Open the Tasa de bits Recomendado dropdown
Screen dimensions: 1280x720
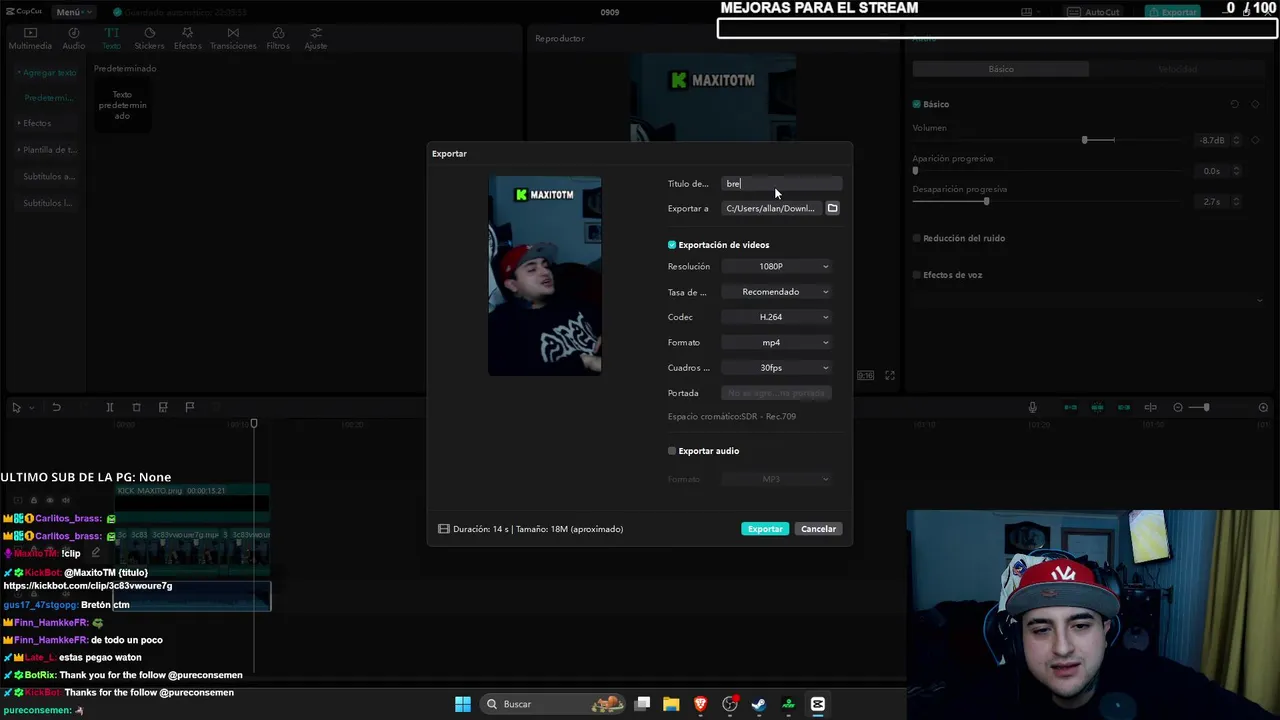[777, 292]
